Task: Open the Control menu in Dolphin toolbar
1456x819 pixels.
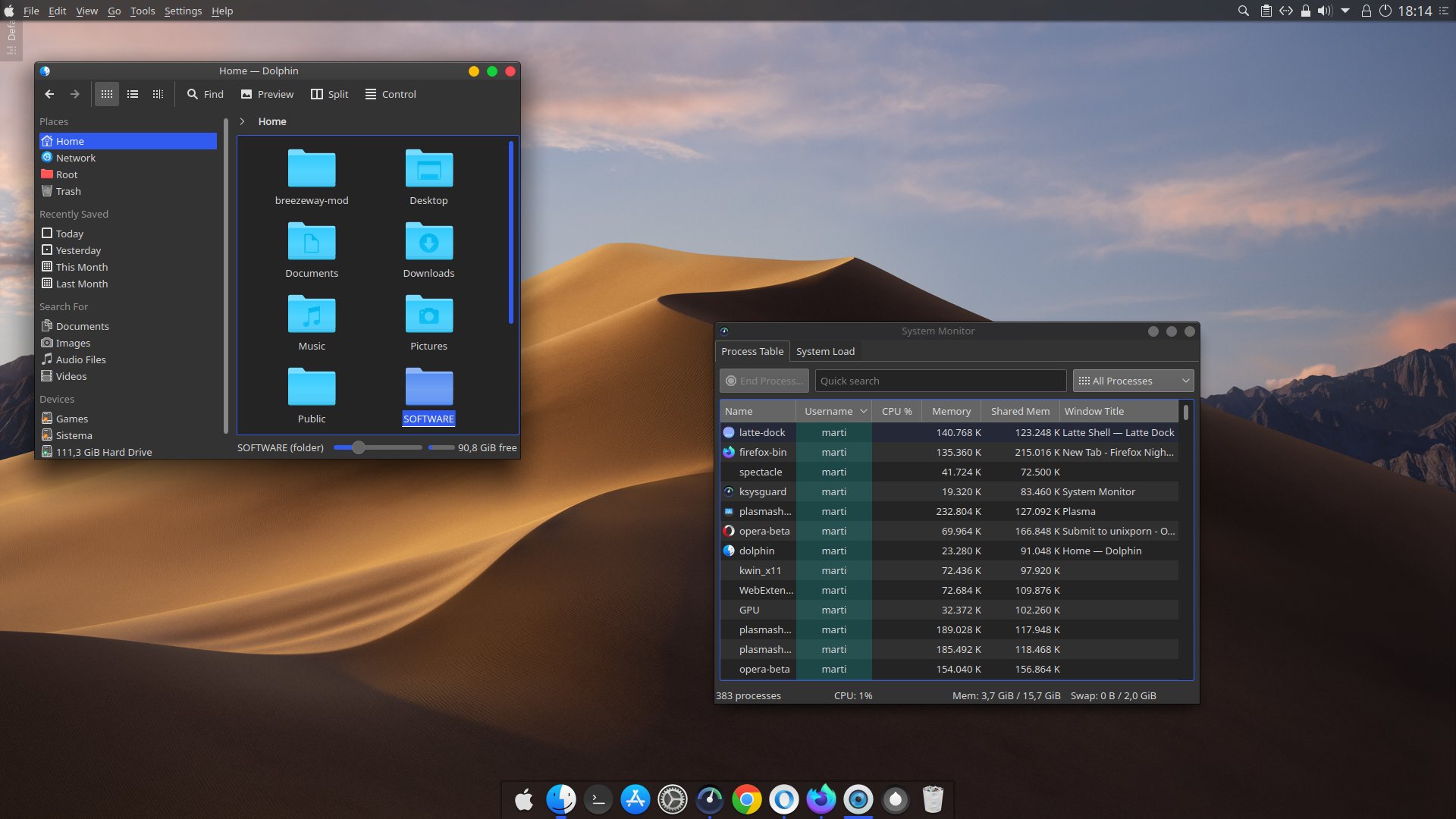Action: pos(390,94)
